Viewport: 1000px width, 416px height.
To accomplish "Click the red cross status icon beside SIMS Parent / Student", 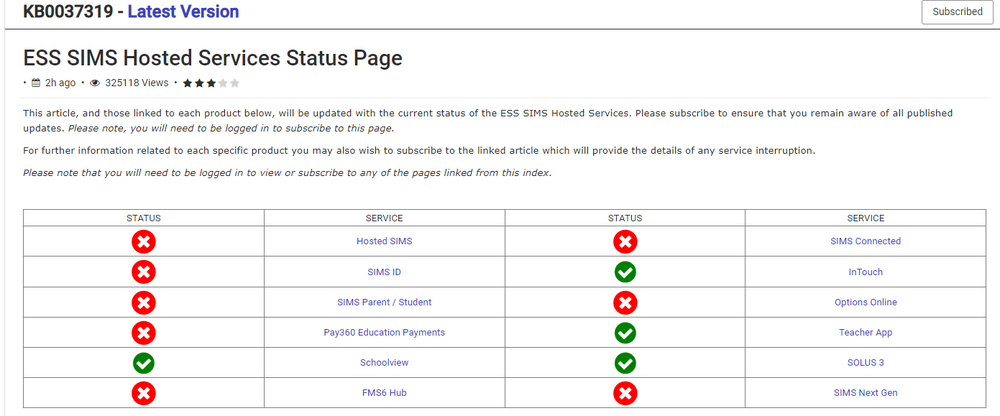I will click(143, 302).
